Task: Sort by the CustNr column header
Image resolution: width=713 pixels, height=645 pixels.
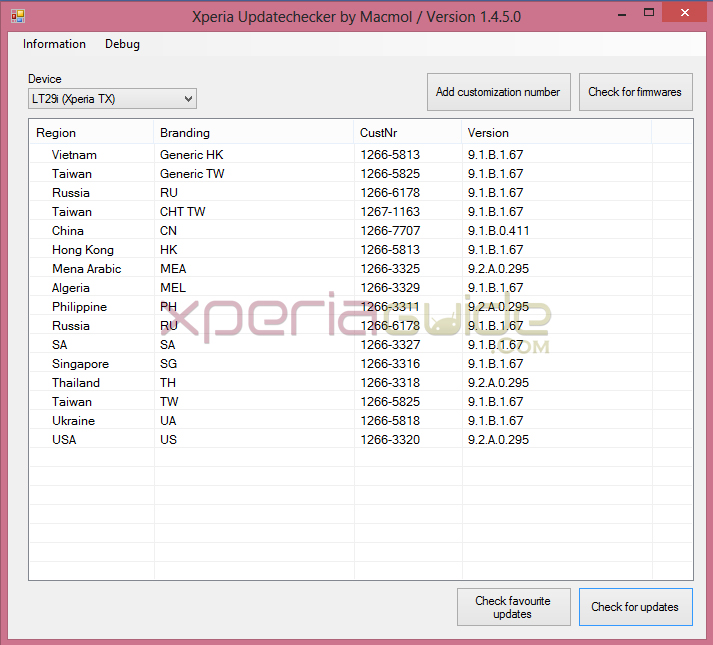Action: [407, 133]
